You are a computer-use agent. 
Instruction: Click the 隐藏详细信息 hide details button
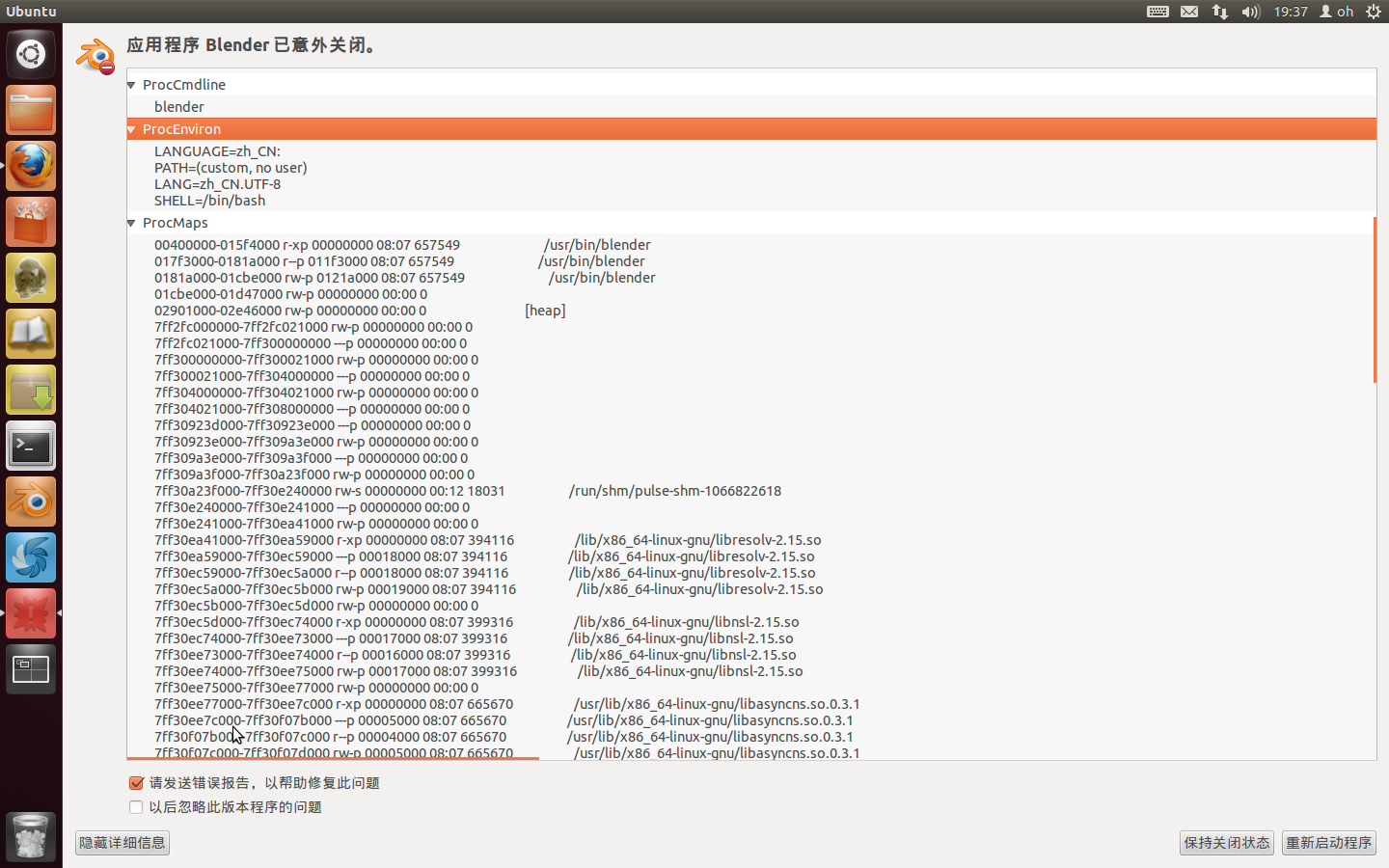[123, 843]
